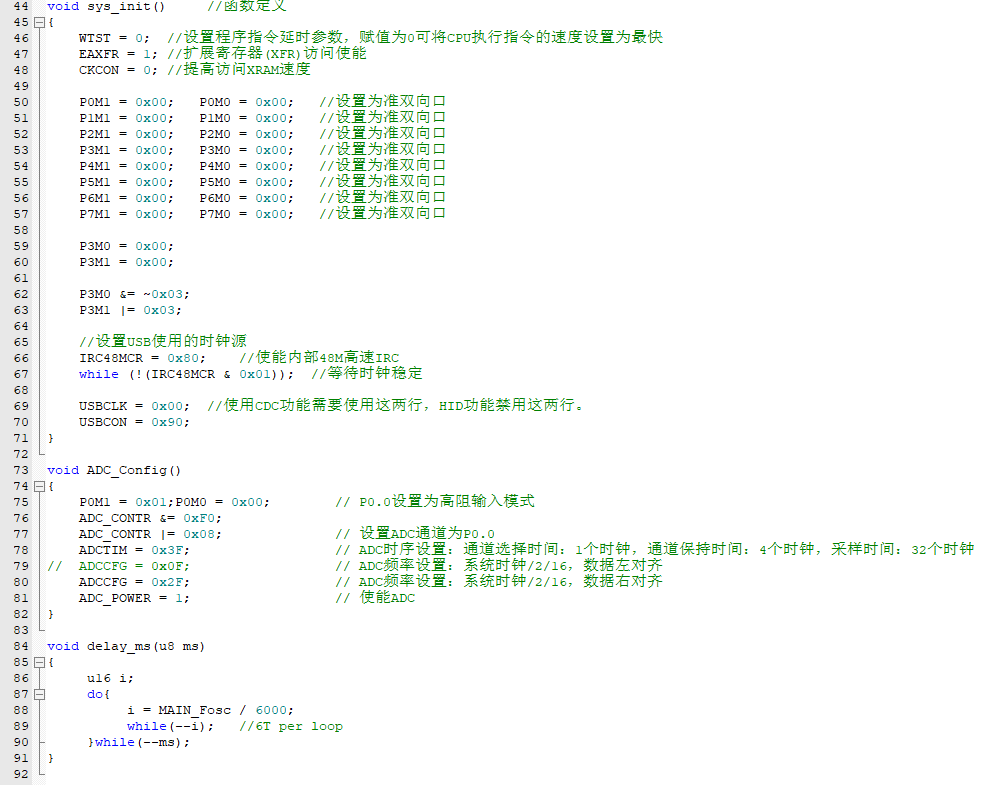Click 'USBCON = 0x90;' statement
986x785 pixels.
click(134, 423)
